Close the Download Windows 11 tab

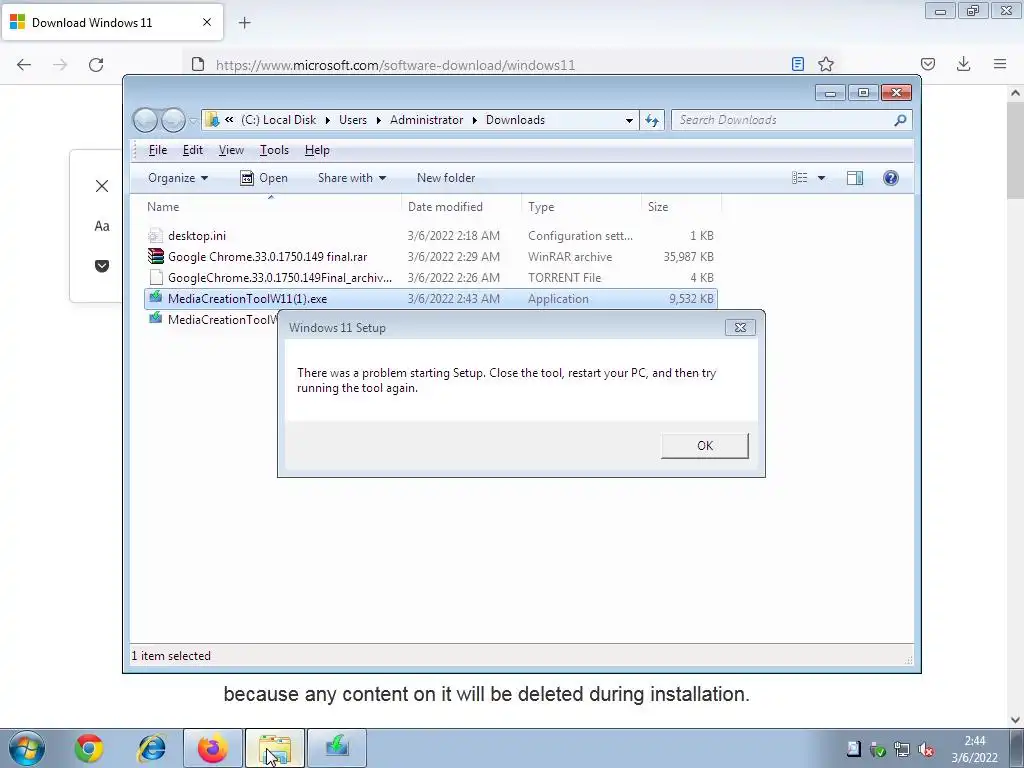pyautogui.click(x=207, y=22)
